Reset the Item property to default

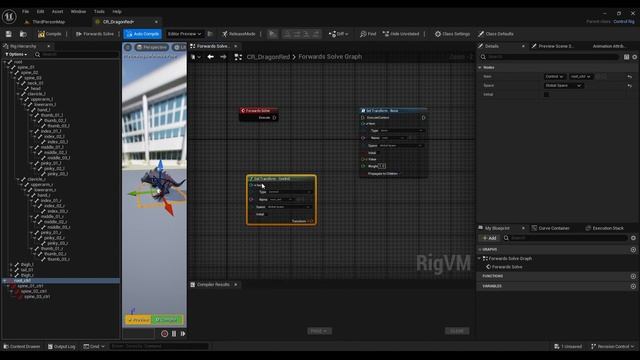(x=630, y=76)
